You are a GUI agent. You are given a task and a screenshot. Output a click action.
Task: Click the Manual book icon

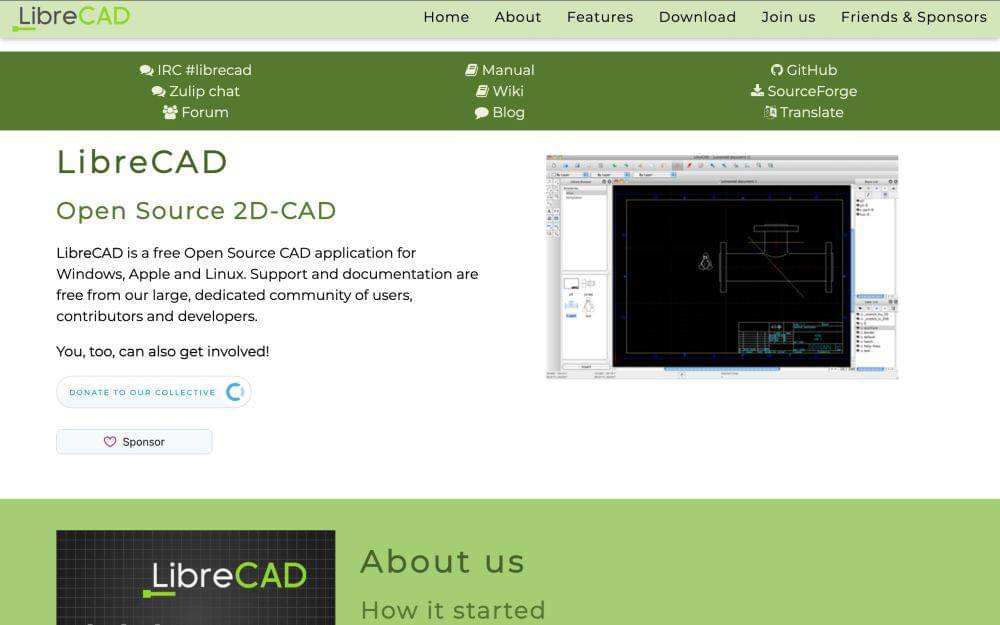[x=472, y=70]
